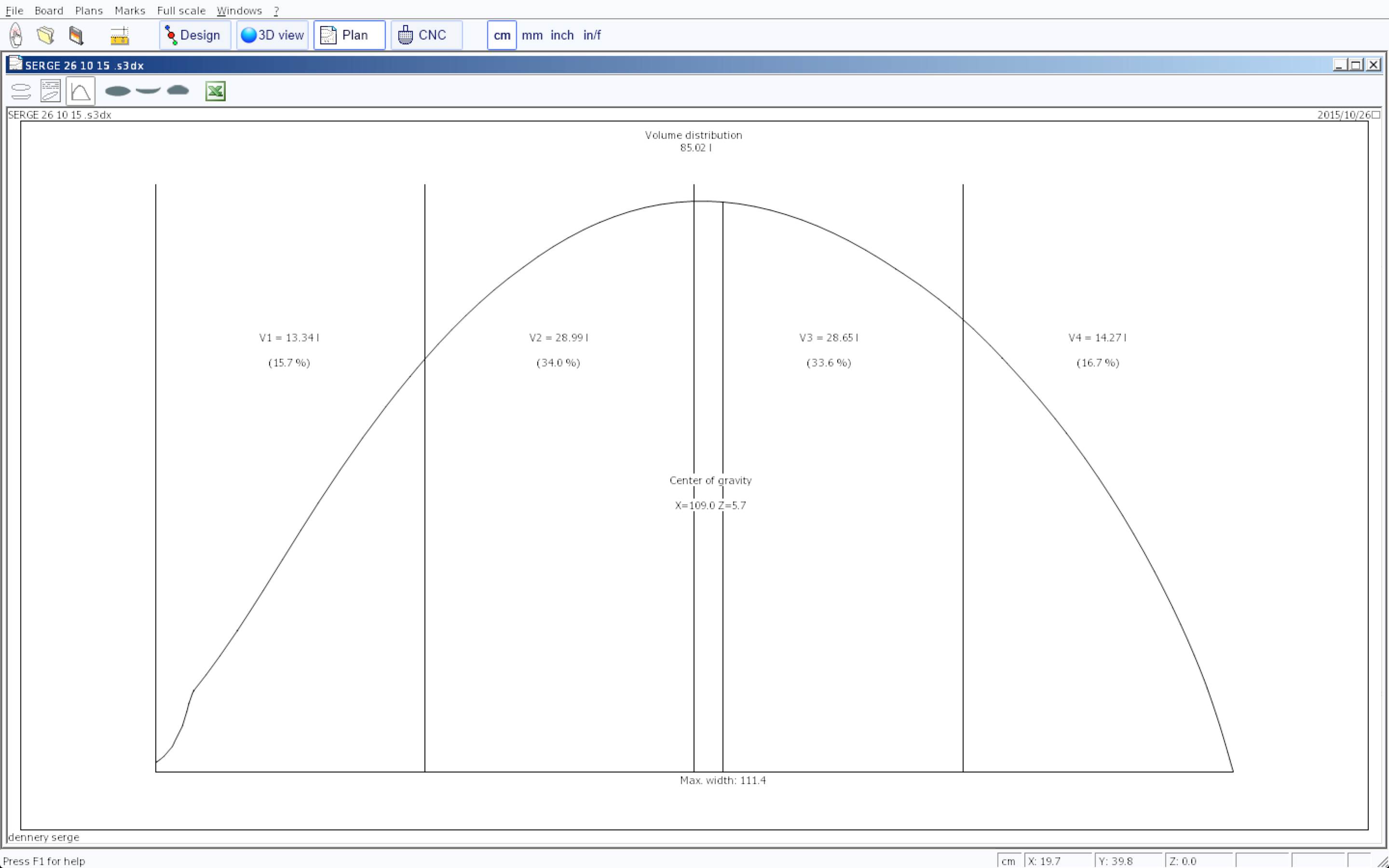The image size is (1389, 868).
Task: Show the rocker profile curve icon
Action: [x=148, y=90]
